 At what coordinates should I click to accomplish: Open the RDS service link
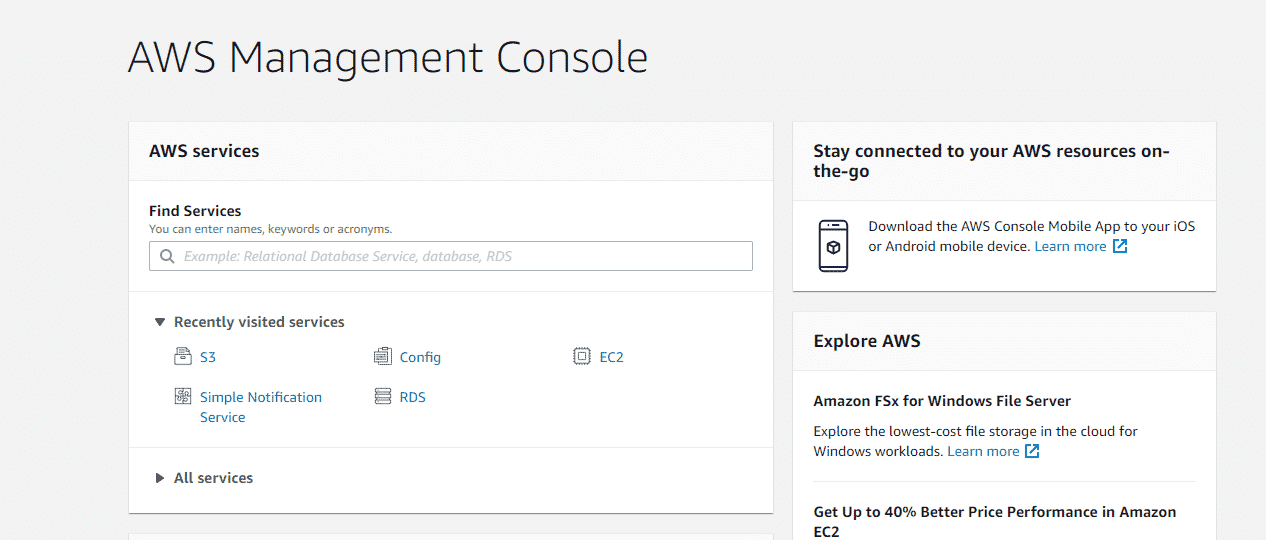click(x=413, y=397)
